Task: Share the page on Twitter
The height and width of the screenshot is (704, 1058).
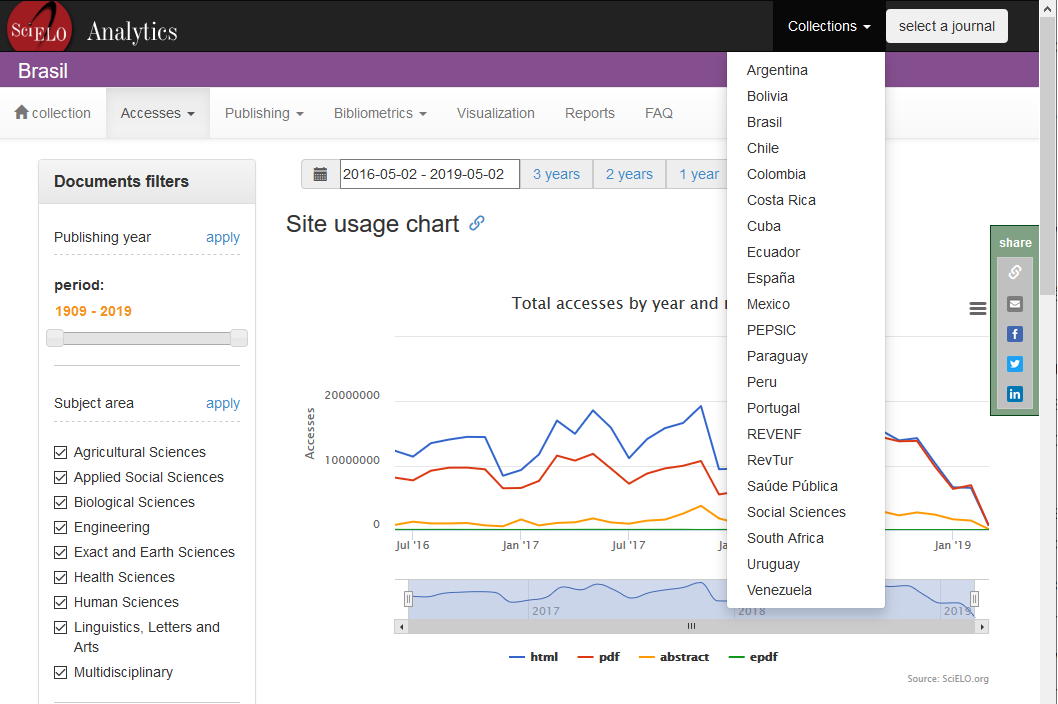Action: [1014, 364]
